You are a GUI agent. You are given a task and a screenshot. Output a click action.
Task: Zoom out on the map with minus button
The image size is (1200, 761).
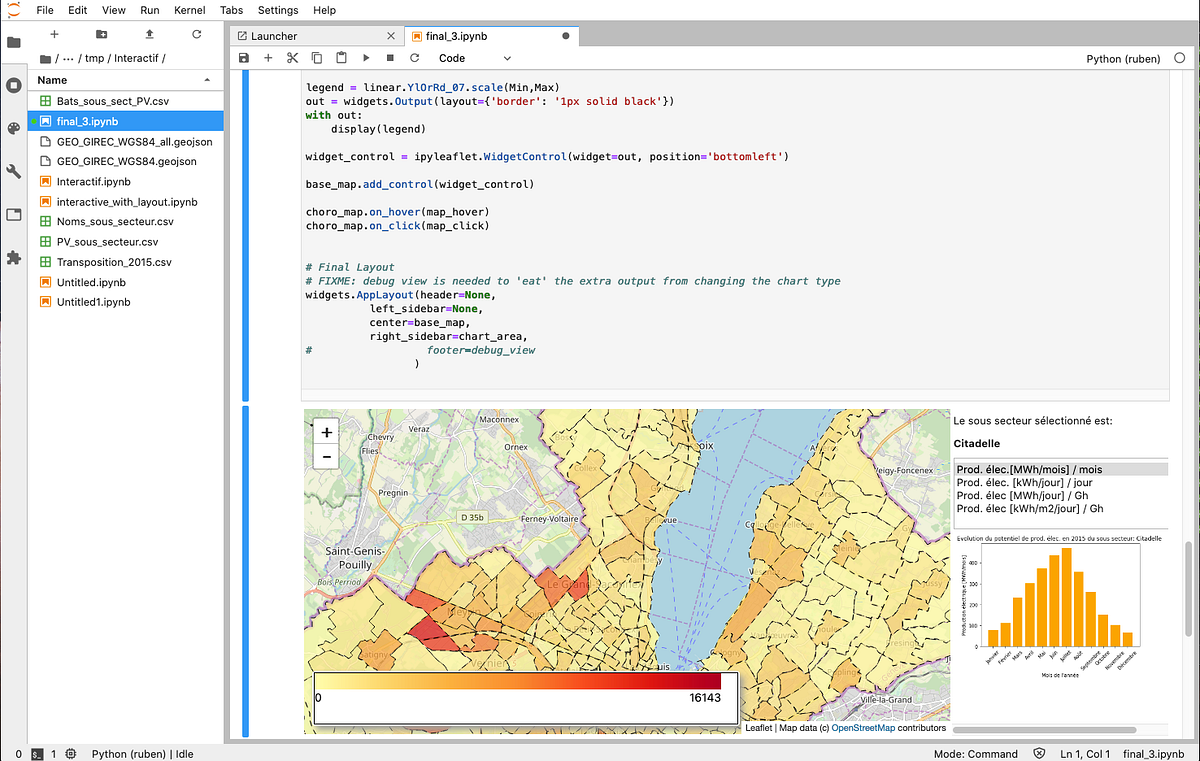tap(325, 456)
